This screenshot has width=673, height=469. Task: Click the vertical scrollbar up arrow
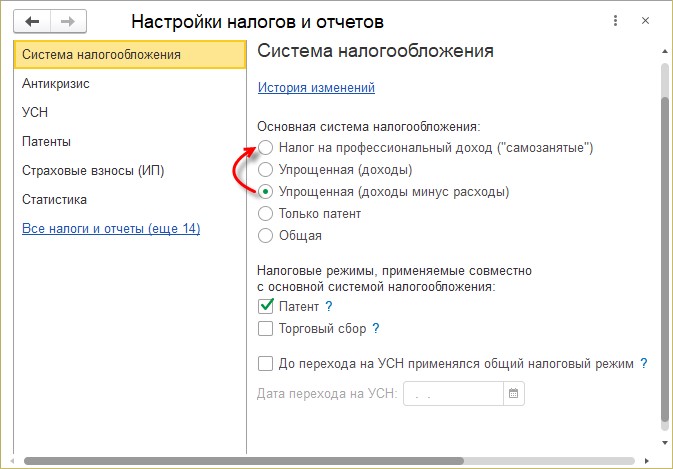665,51
